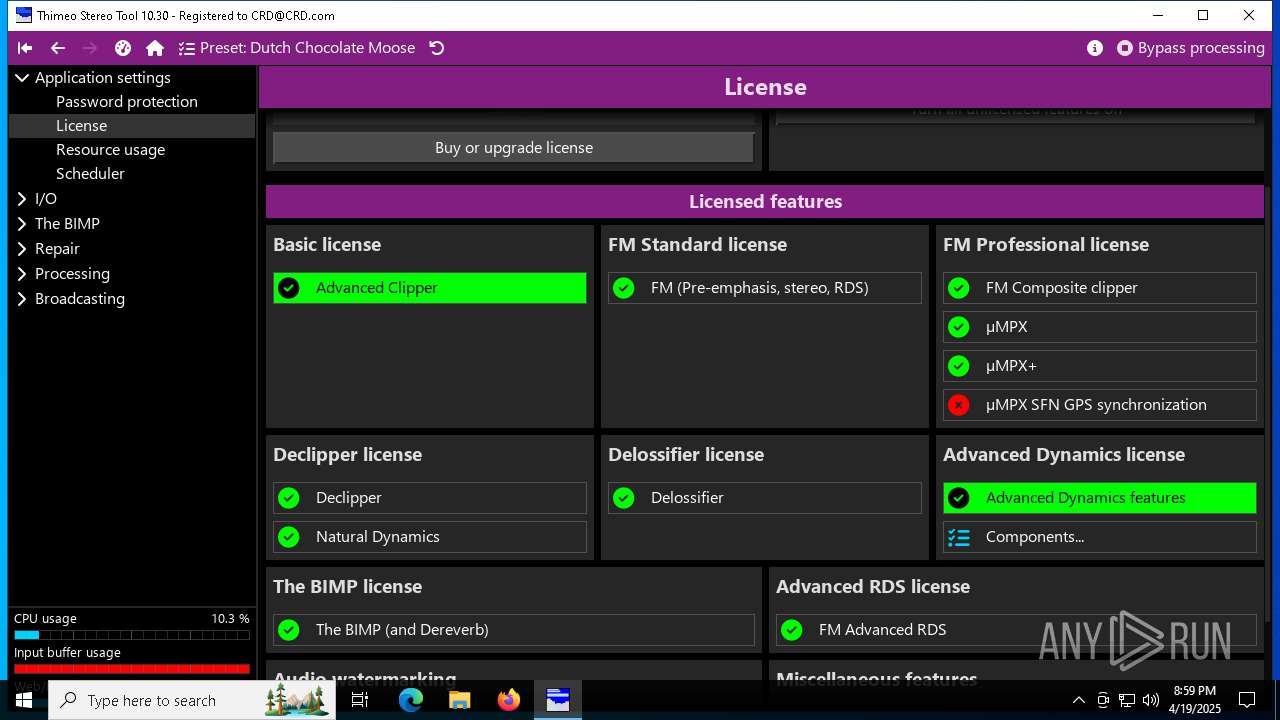Screen dimensions: 1280x720
Task: Open volume tray icon
Action: 1151,700
